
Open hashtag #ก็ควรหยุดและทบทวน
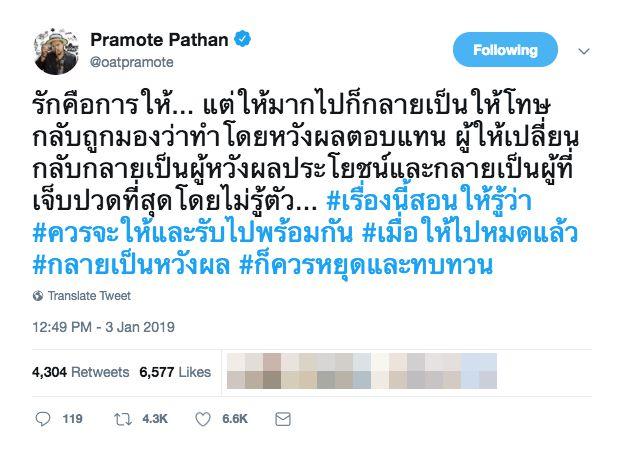[366, 265]
